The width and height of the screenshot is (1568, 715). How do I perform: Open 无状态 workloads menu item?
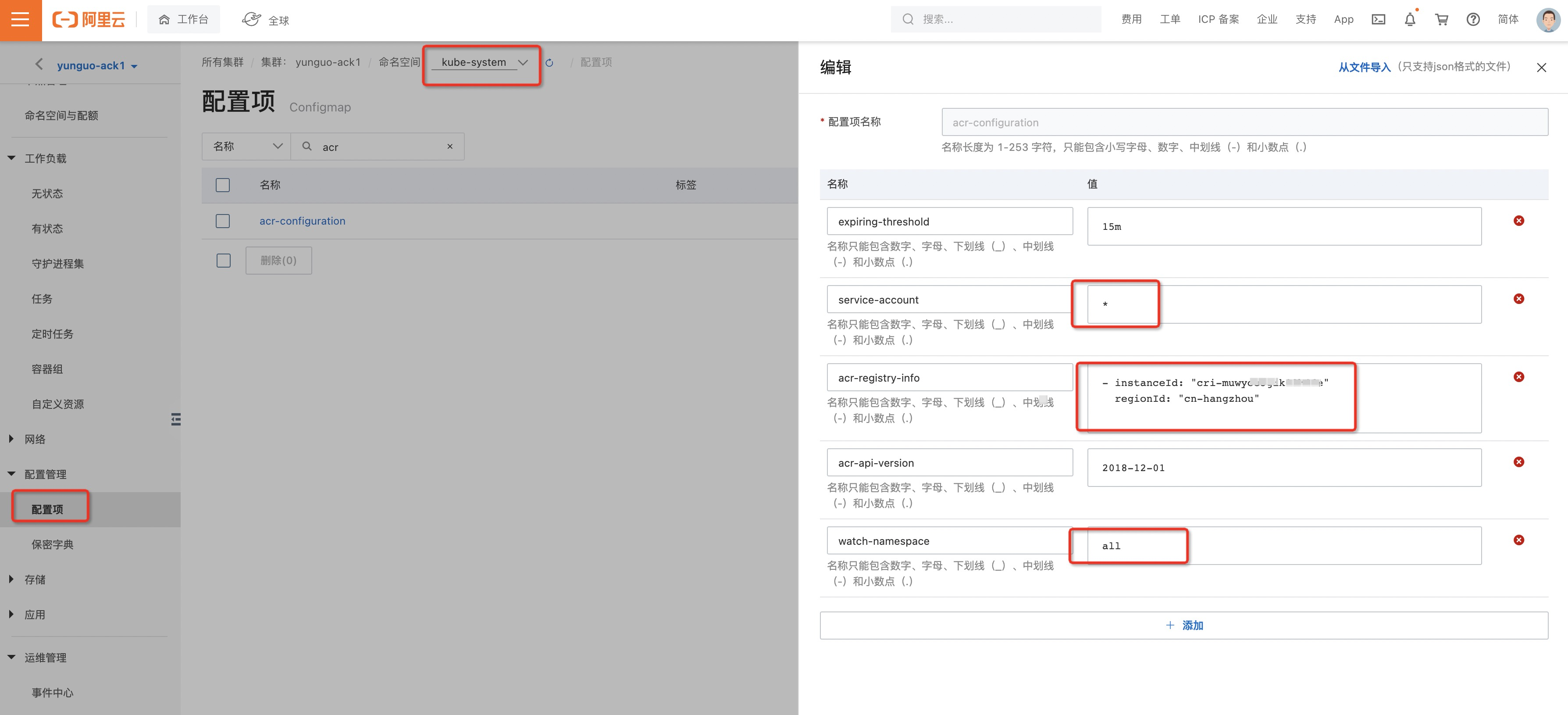47,193
